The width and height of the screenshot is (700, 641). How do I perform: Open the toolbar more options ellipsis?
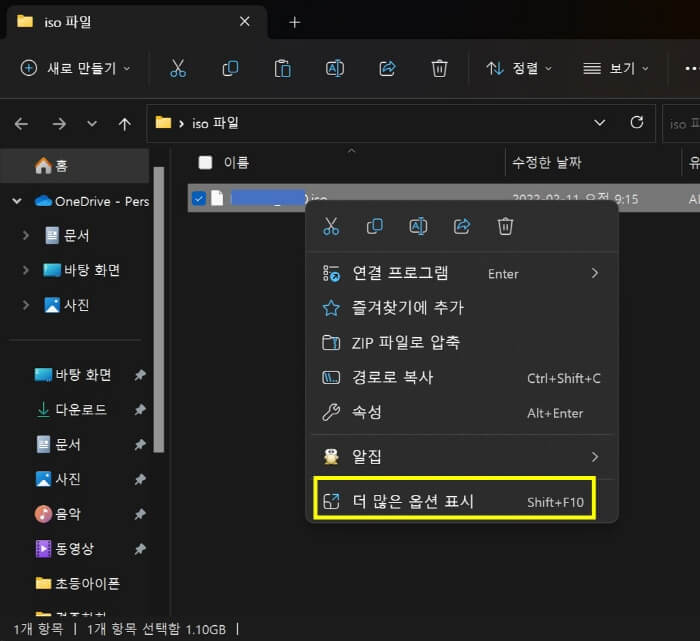[691, 68]
